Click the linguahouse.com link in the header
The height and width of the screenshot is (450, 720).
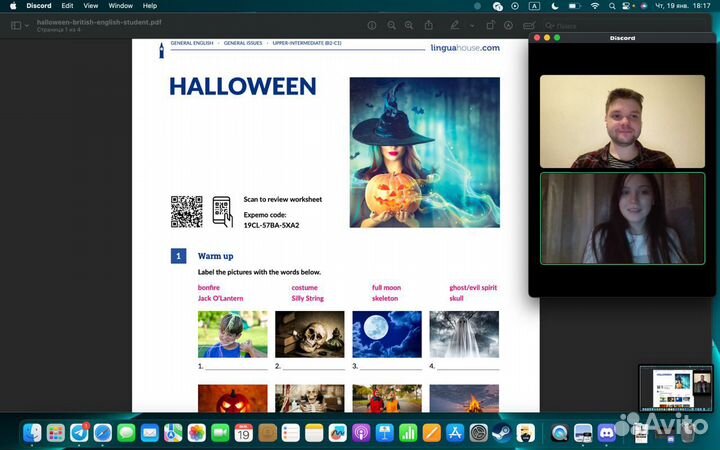coord(464,47)
